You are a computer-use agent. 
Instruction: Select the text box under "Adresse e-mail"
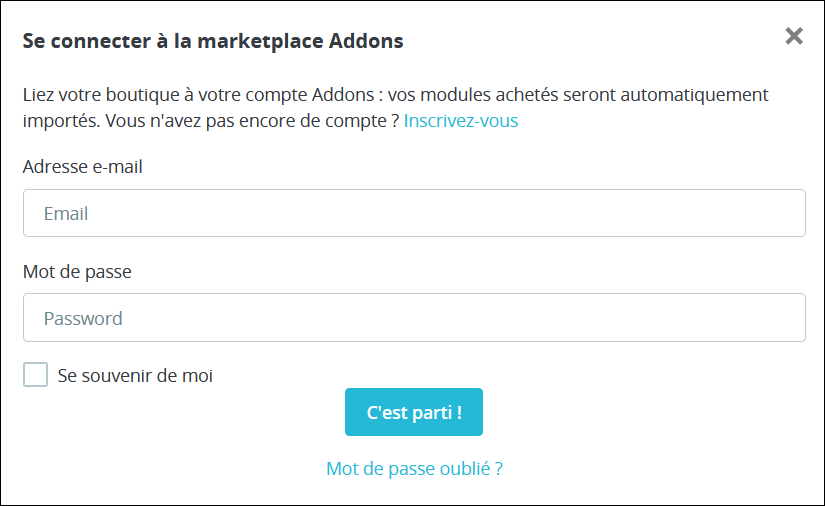tap(414, 213)
